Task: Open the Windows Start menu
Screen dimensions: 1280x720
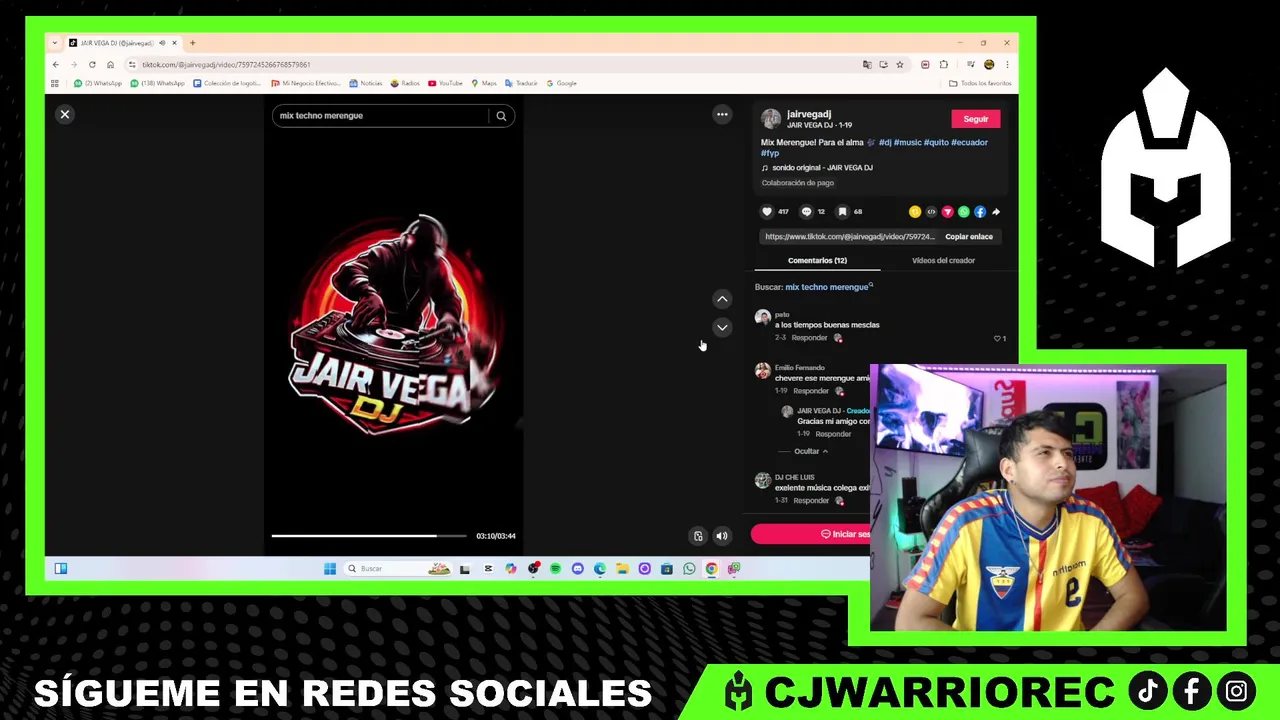Action: 330,569
